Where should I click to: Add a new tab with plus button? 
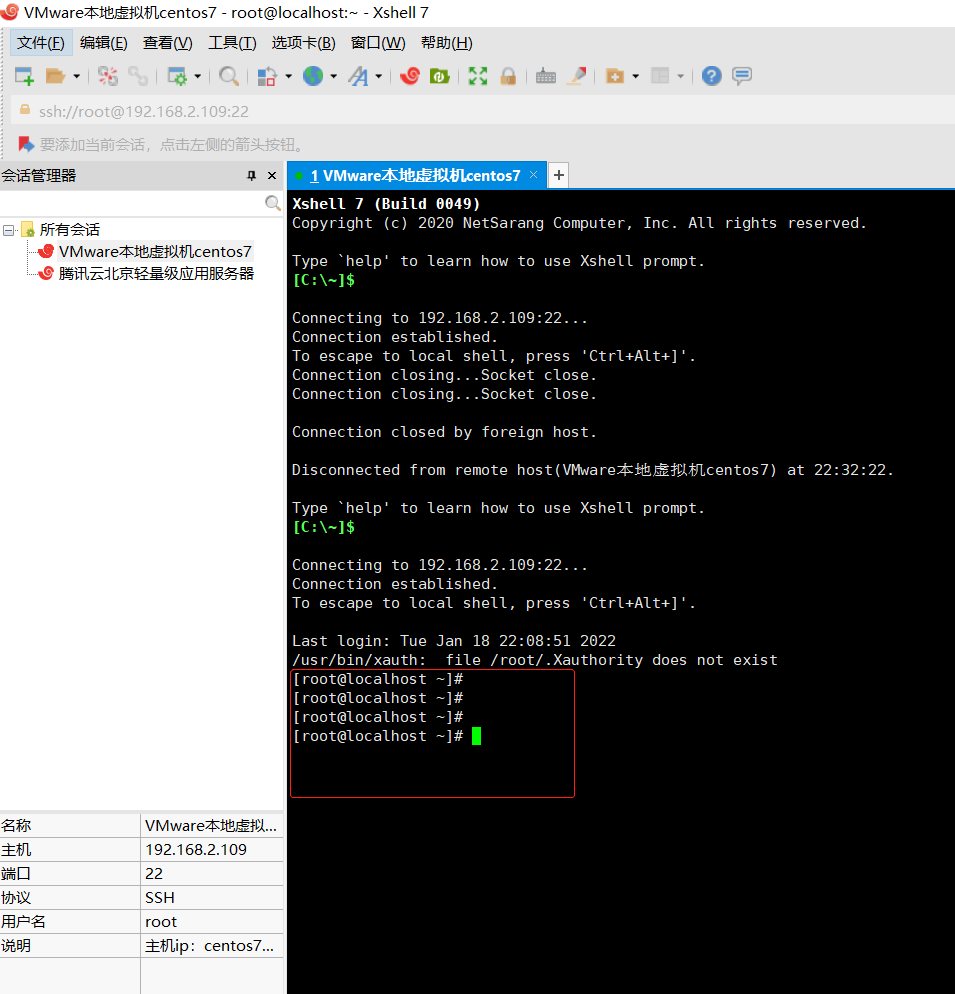pyautogui.click(x=559, y=175)
